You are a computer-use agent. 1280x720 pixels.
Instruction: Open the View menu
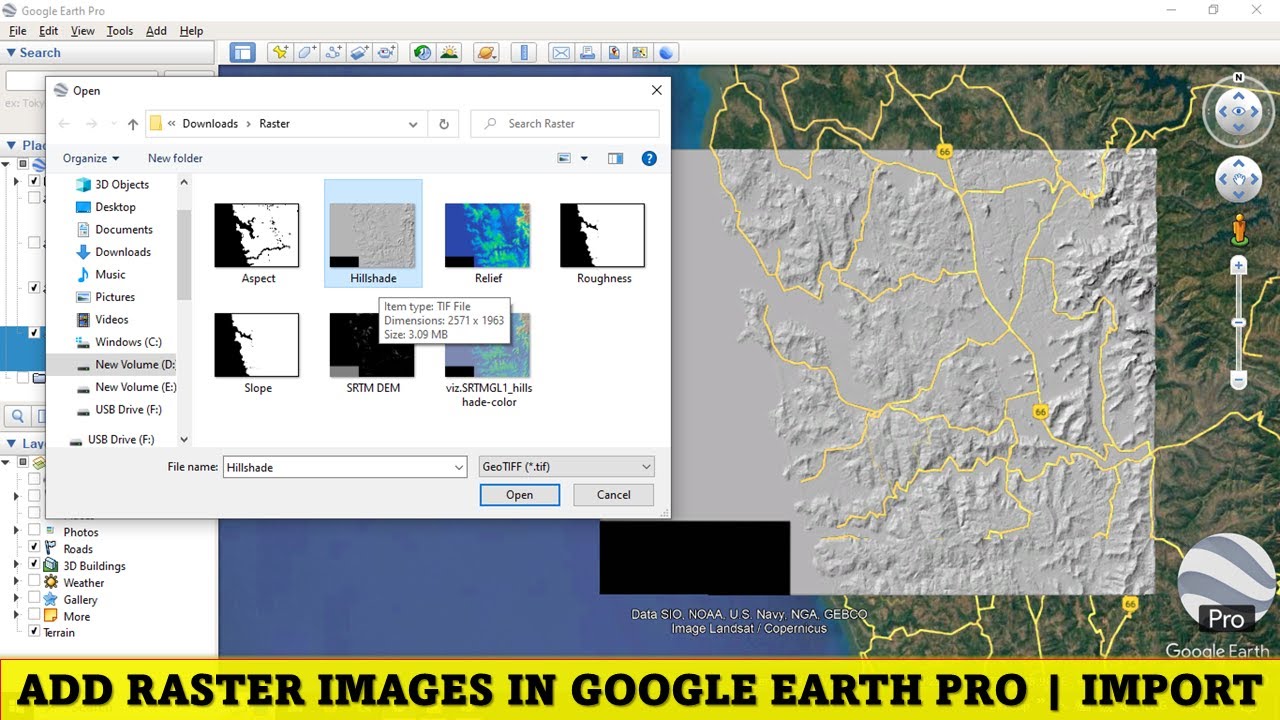82,31
